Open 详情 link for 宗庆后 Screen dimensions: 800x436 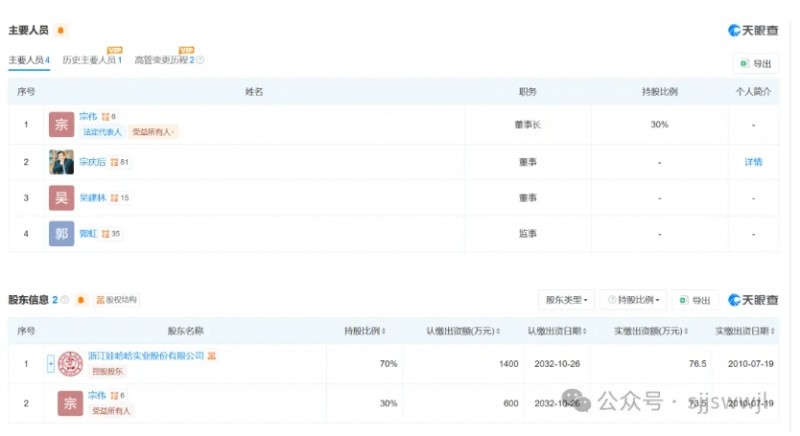pos(753,162)
